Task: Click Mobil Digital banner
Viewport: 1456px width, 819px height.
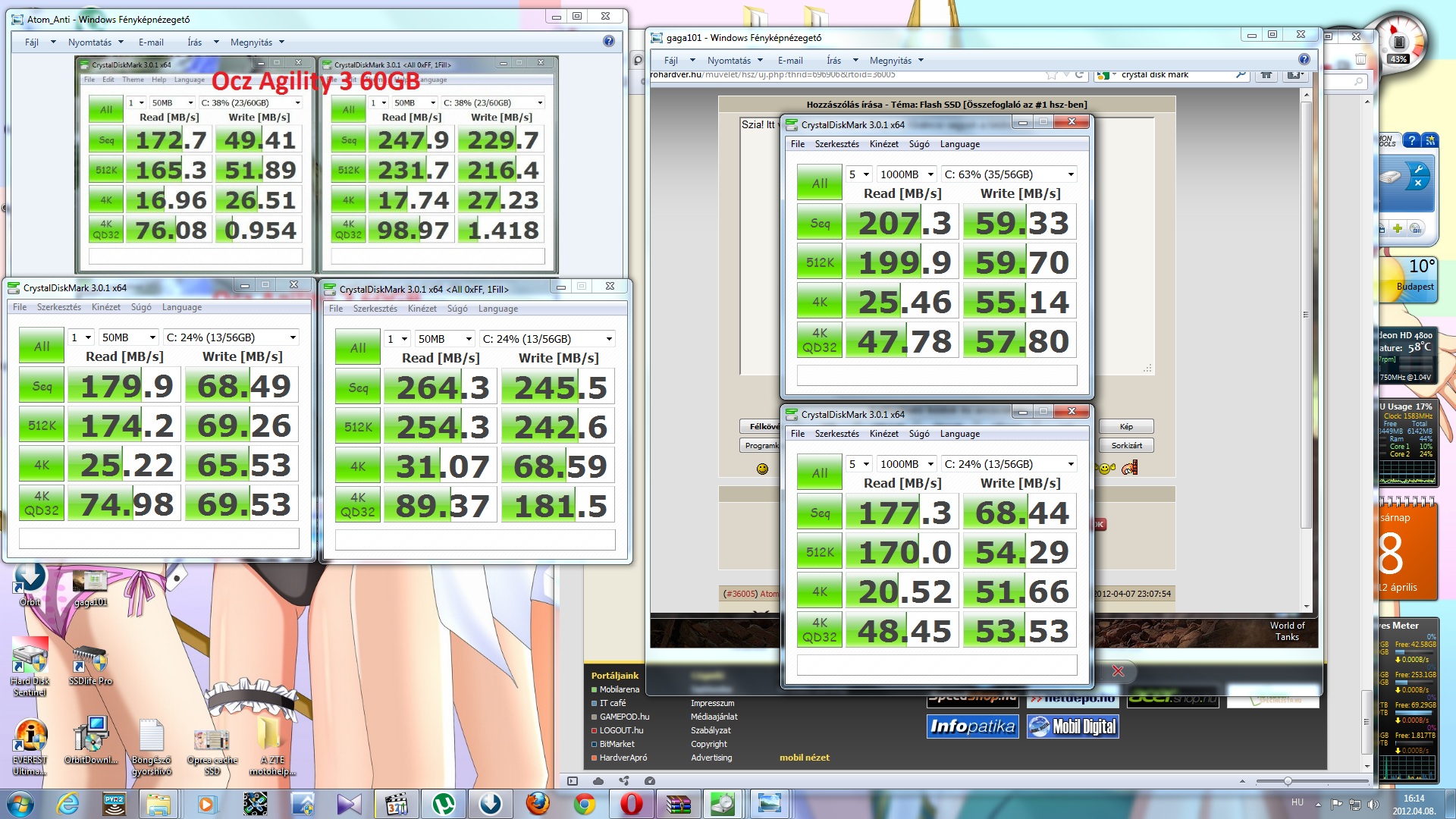Action: click(1073, 726)
